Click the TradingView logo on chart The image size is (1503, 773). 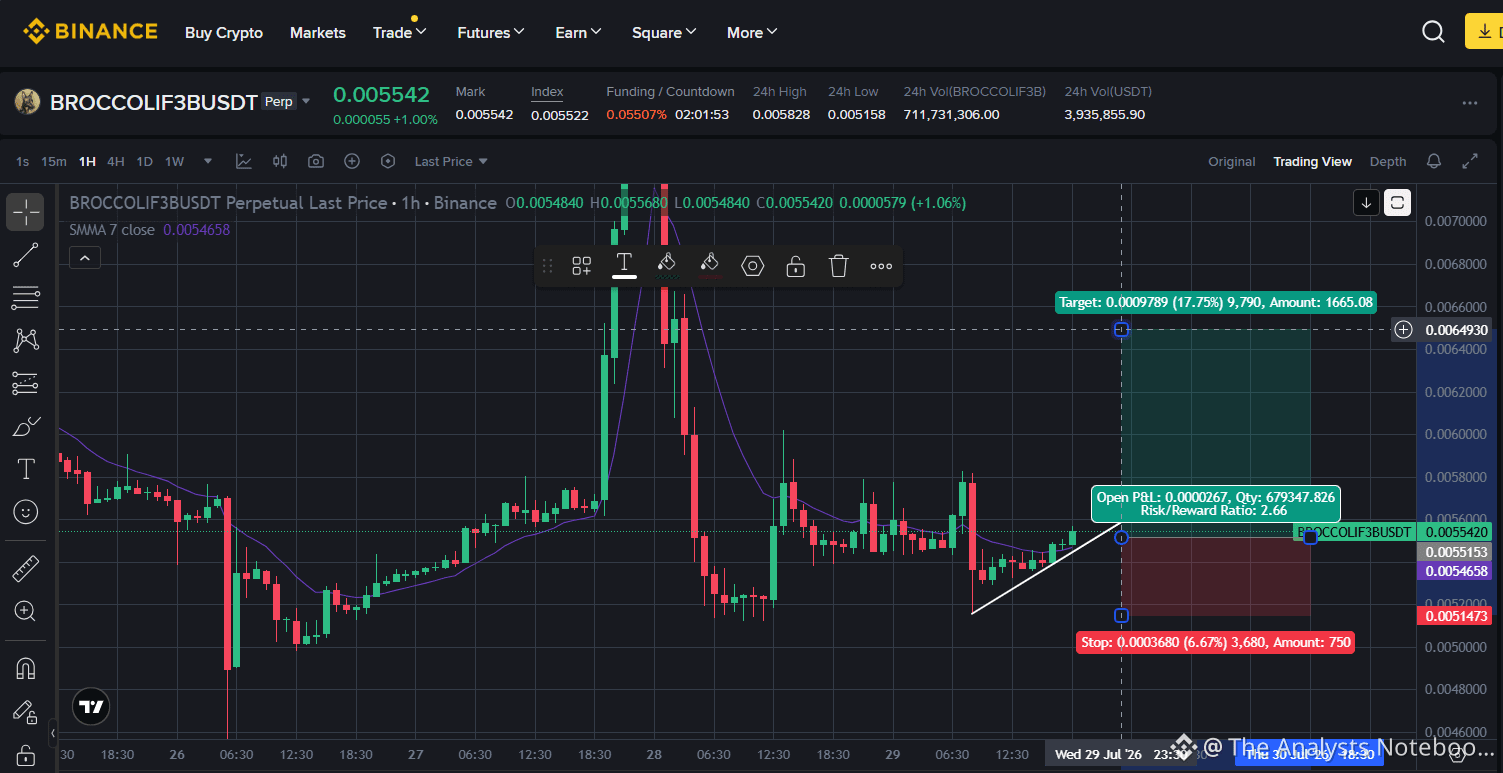click(x=91, y=707)
